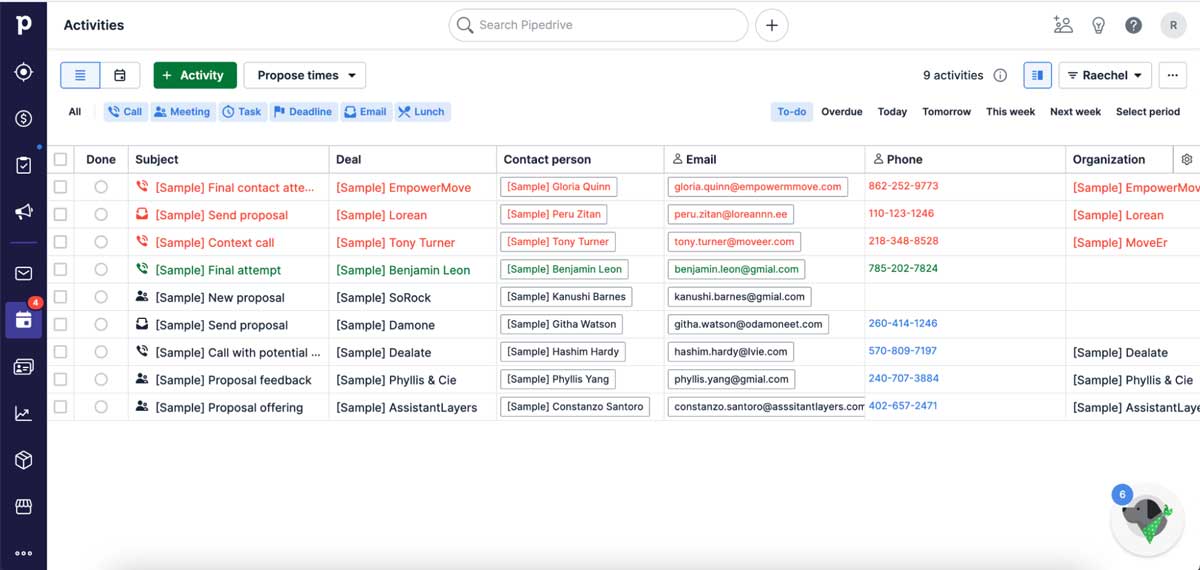Select the Today time filter
1200x570 pixels.
(x=892, y=112)
